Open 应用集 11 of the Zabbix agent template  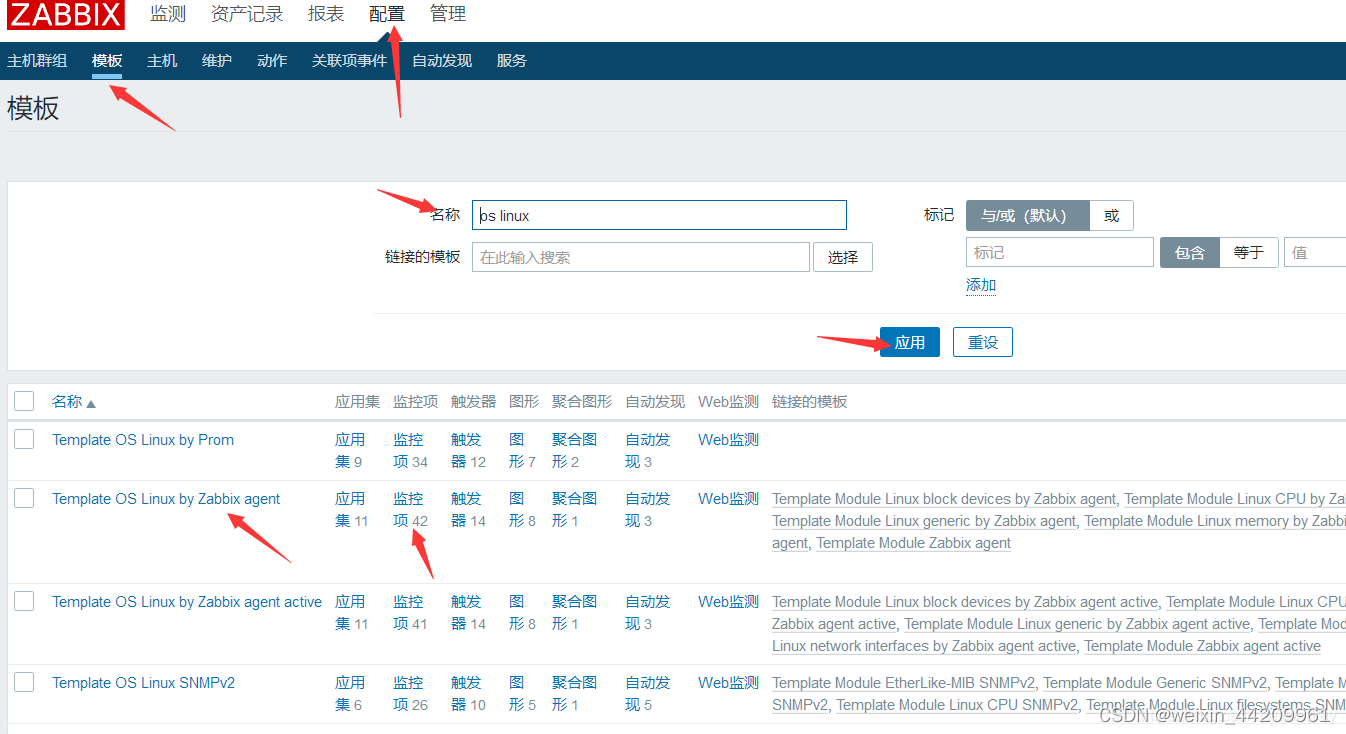click(x=350, y=510)
